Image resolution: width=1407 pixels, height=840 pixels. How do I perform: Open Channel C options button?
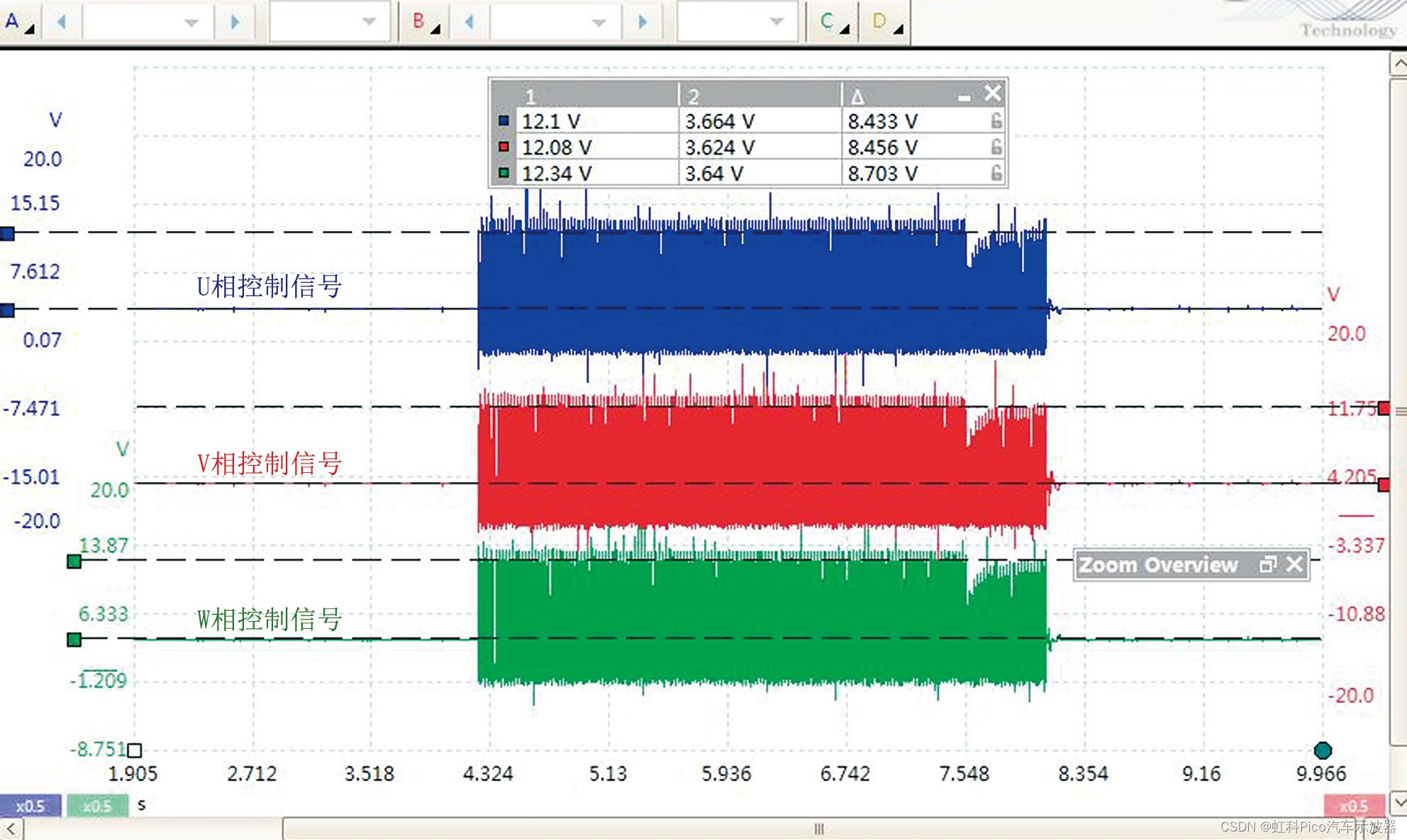833,22
